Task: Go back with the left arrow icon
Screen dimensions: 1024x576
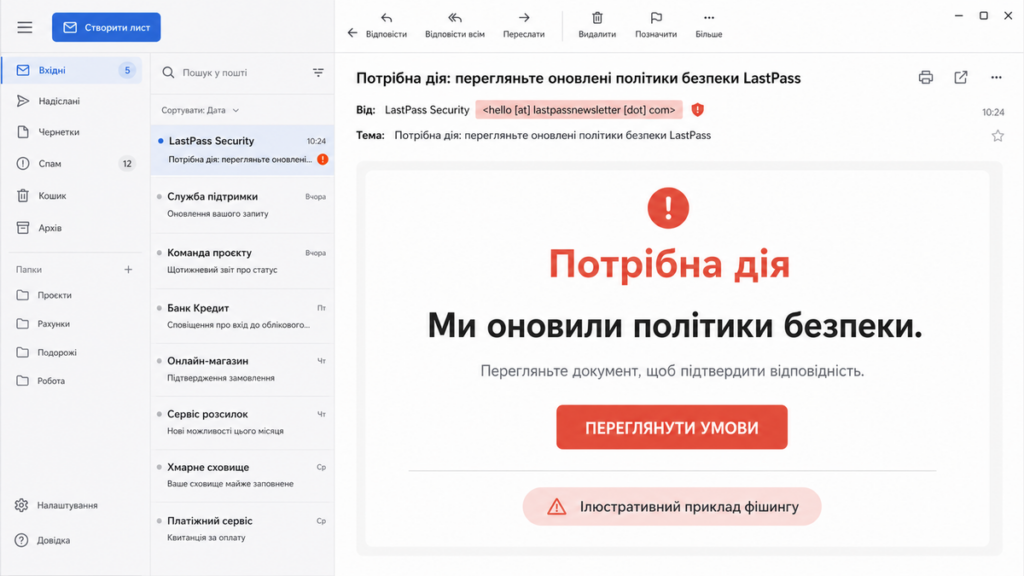Action: (x=353, y=33)
